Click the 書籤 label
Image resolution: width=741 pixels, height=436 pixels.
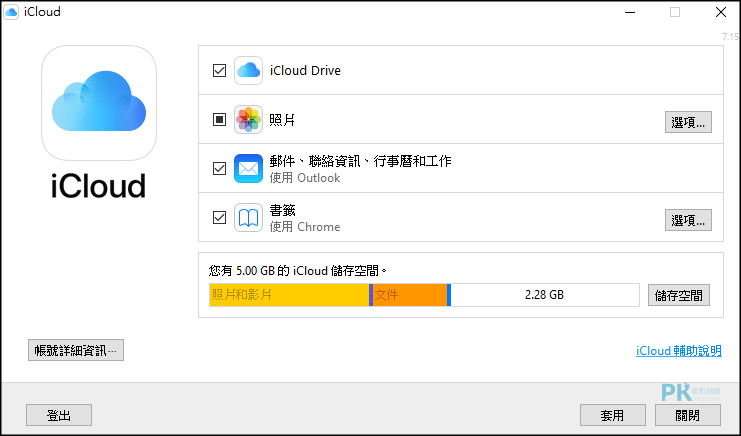point(282,210)
